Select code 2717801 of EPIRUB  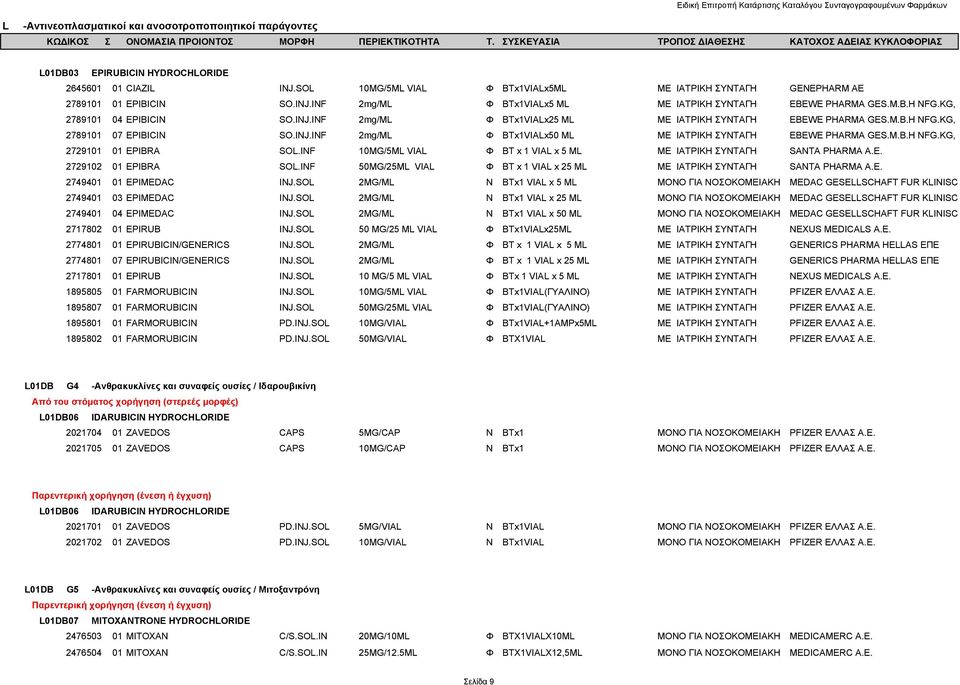(x=84, y=276)
